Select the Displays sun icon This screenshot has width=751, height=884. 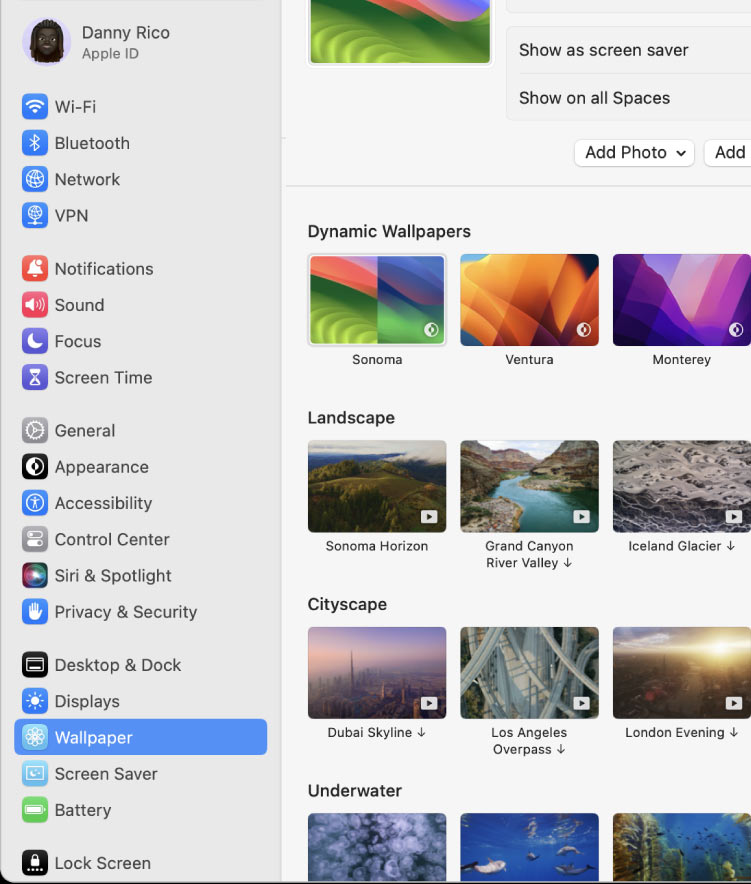(x=35, y=701)
